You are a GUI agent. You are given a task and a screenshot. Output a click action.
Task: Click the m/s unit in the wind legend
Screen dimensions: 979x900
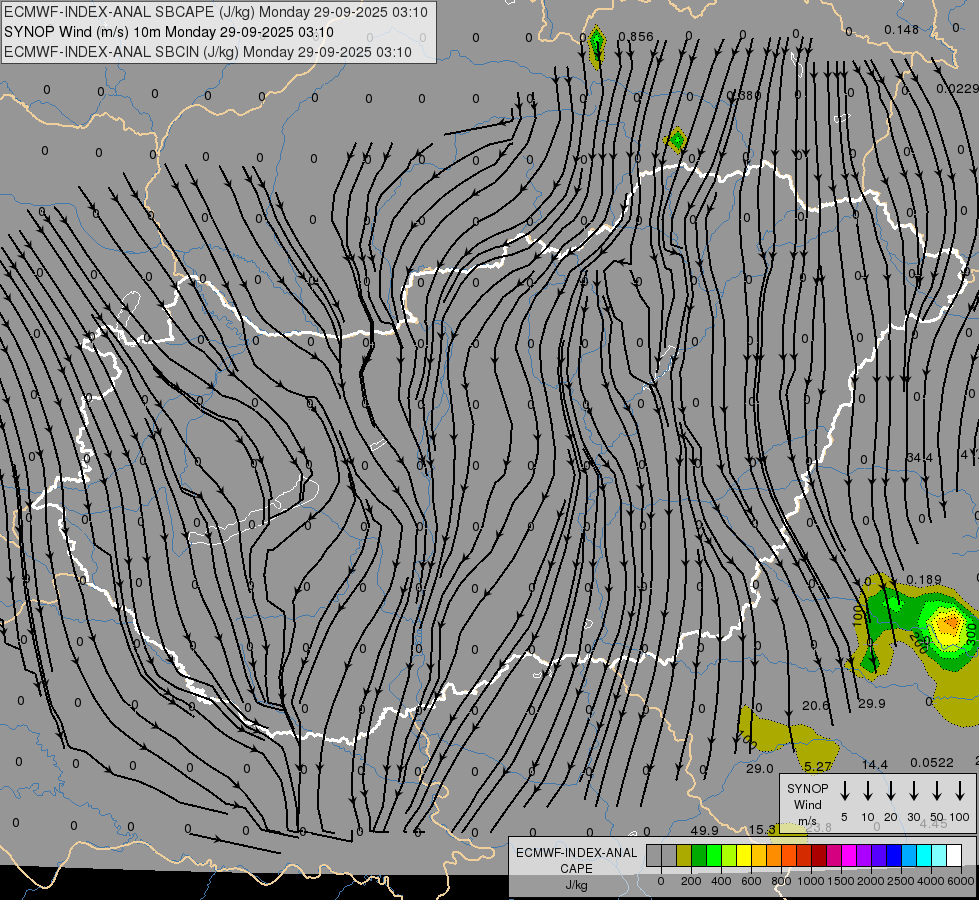pyautogui.click(x=807, y=821)
